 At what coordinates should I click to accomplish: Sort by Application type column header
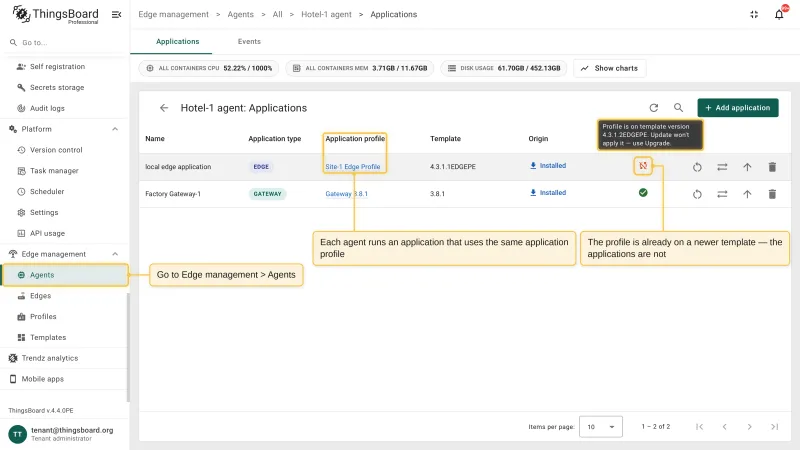click(274, 139)
